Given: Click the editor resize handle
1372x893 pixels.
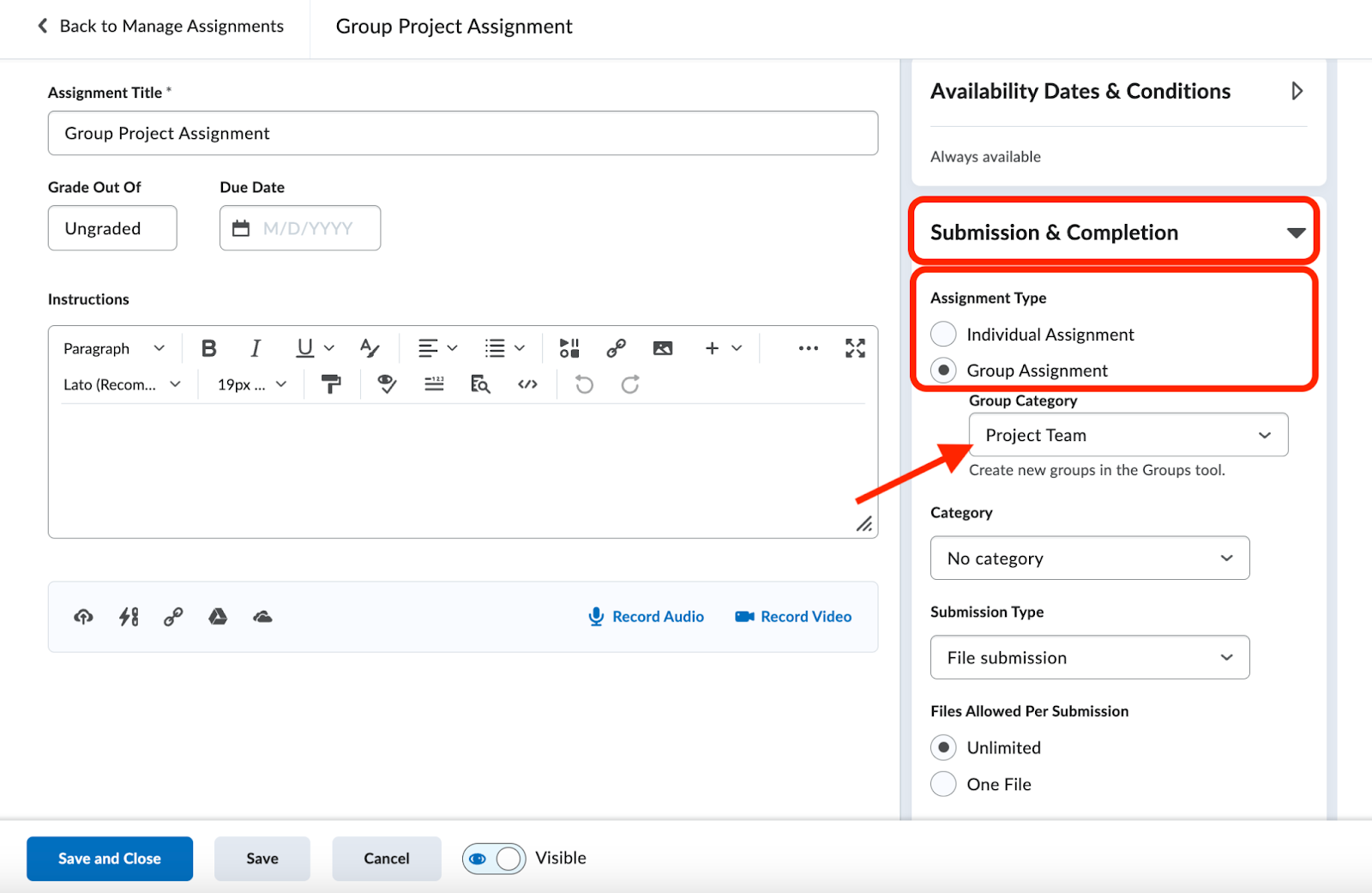Looking at the screenshot, I should click(864, 524).
